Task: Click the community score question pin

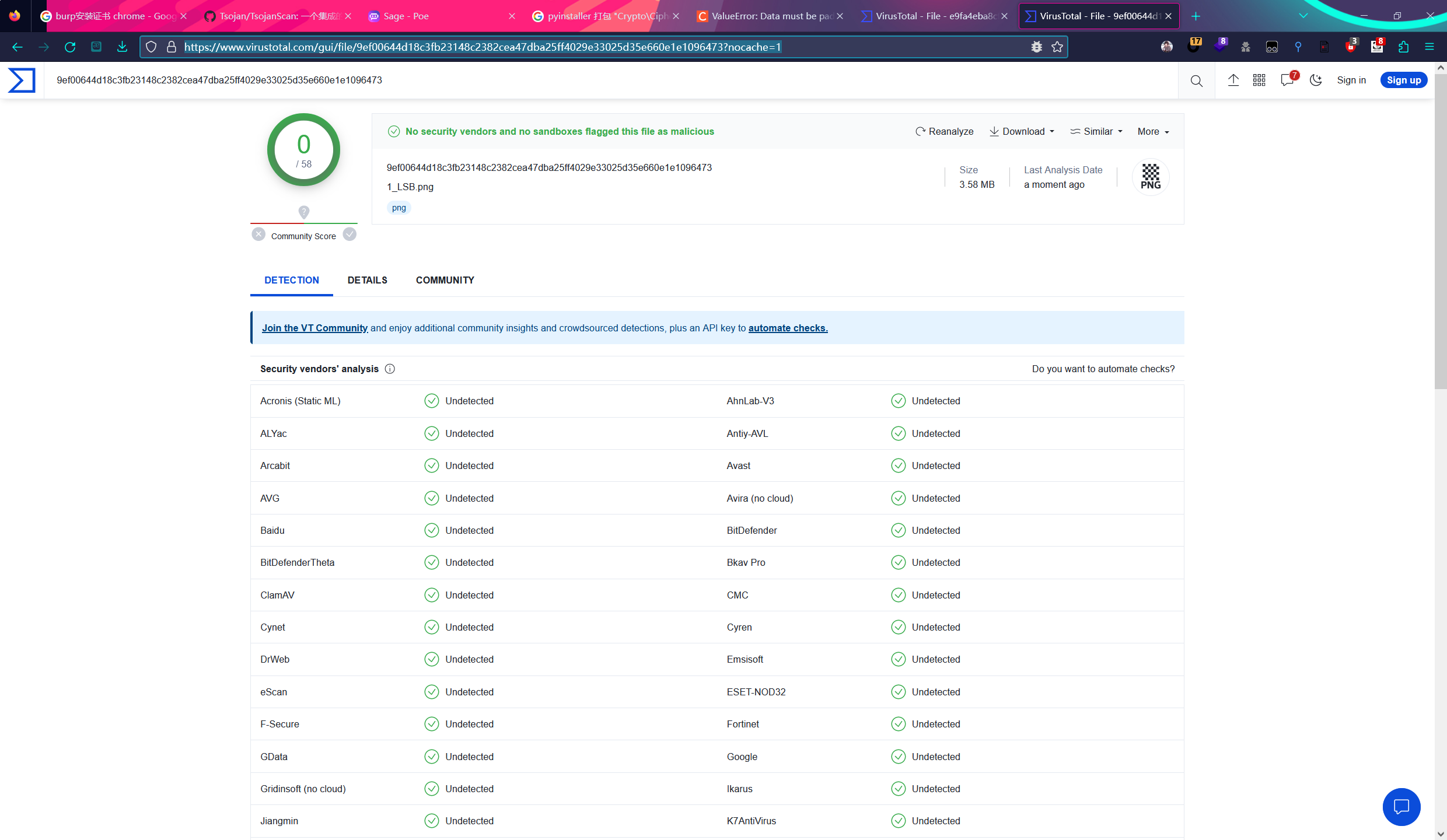Action: (304, 212)
